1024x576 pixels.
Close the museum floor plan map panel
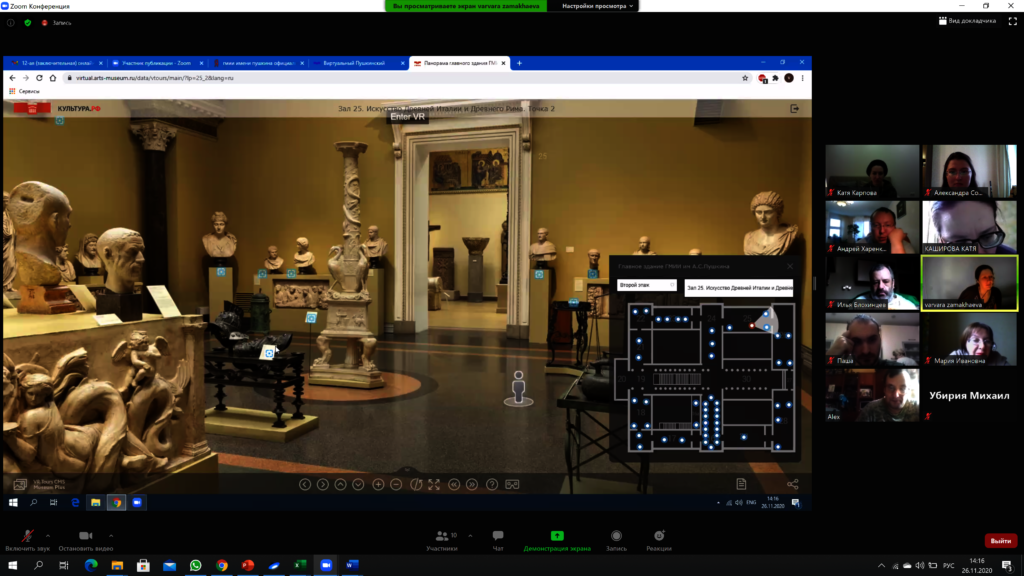click(x=790, y=266)
